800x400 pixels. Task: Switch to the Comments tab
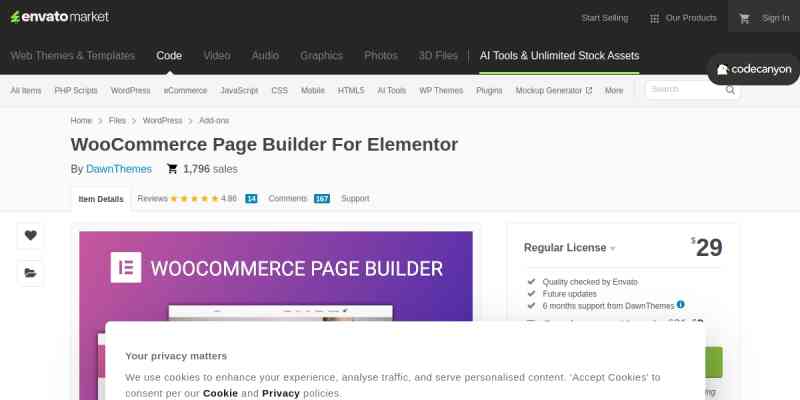pos(288,199)
